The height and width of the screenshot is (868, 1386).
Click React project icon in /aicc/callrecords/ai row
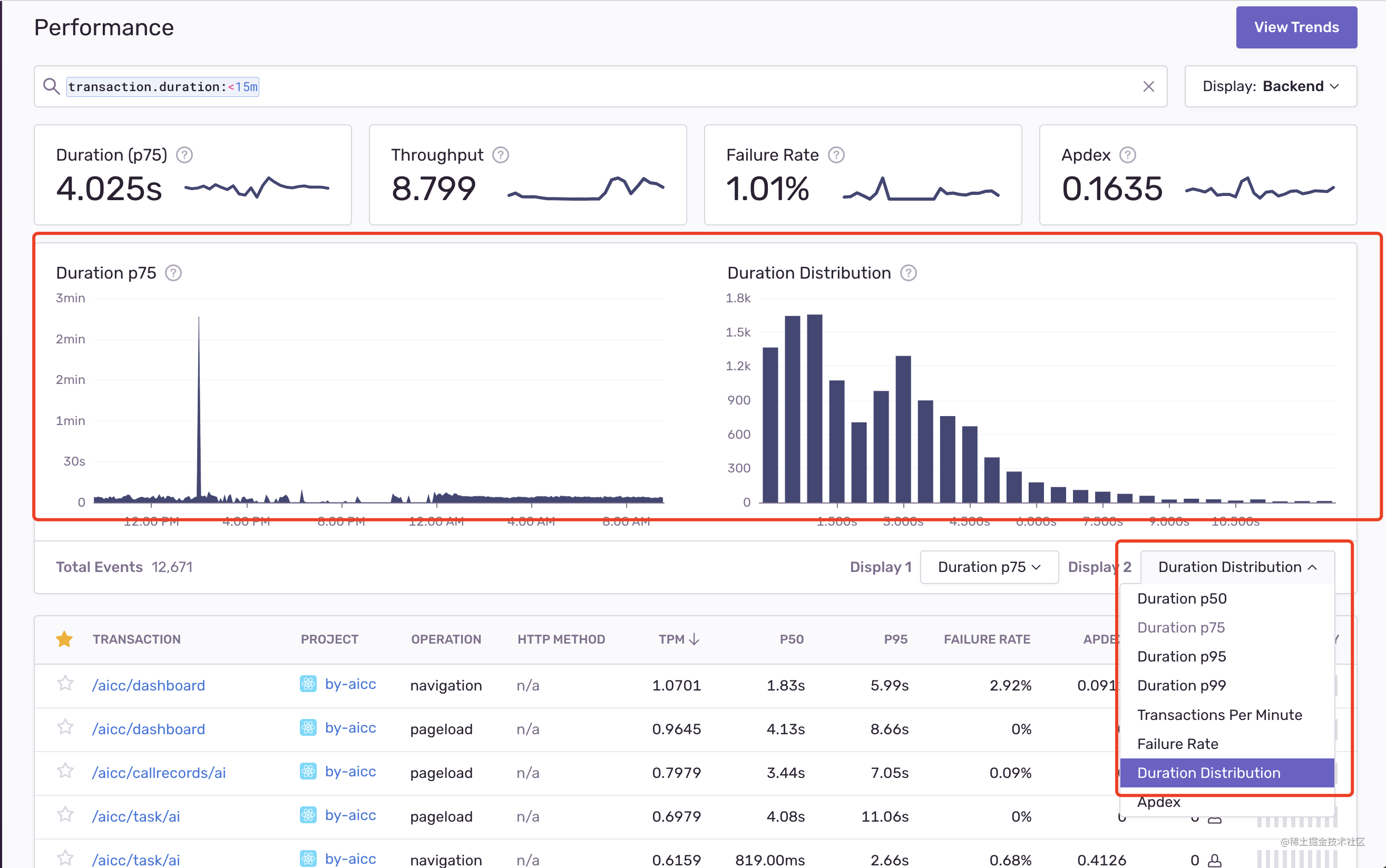[308, 771]
